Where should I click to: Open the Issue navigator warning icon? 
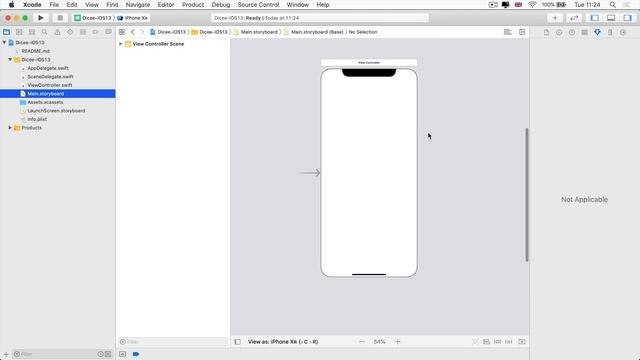coord(57,32)
